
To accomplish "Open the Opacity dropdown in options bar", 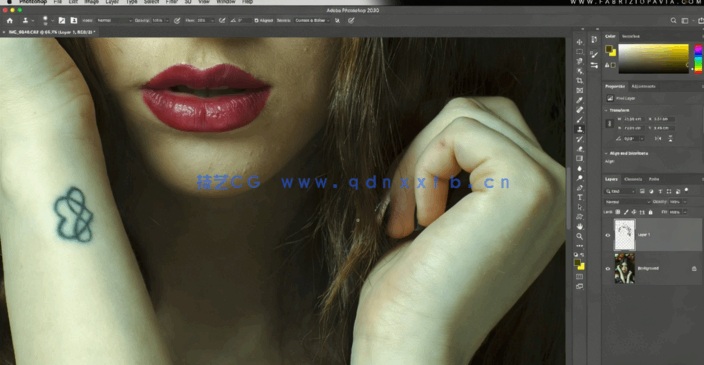I will click(x=167, y=21).
